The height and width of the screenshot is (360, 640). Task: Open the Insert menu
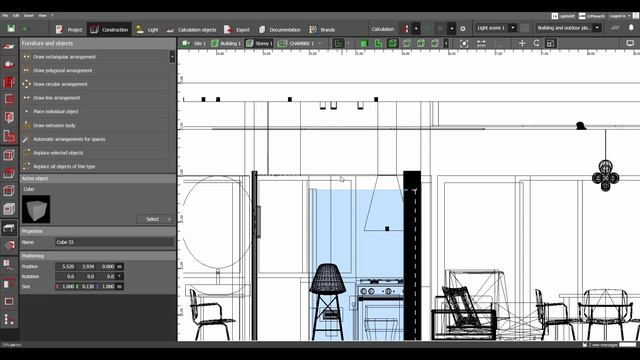pos(29,16)
